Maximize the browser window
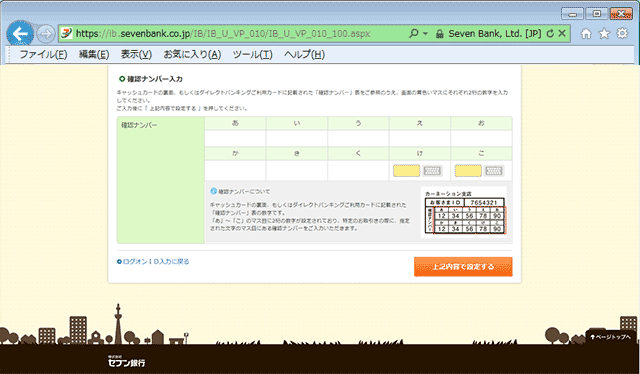 click(597, 14)
